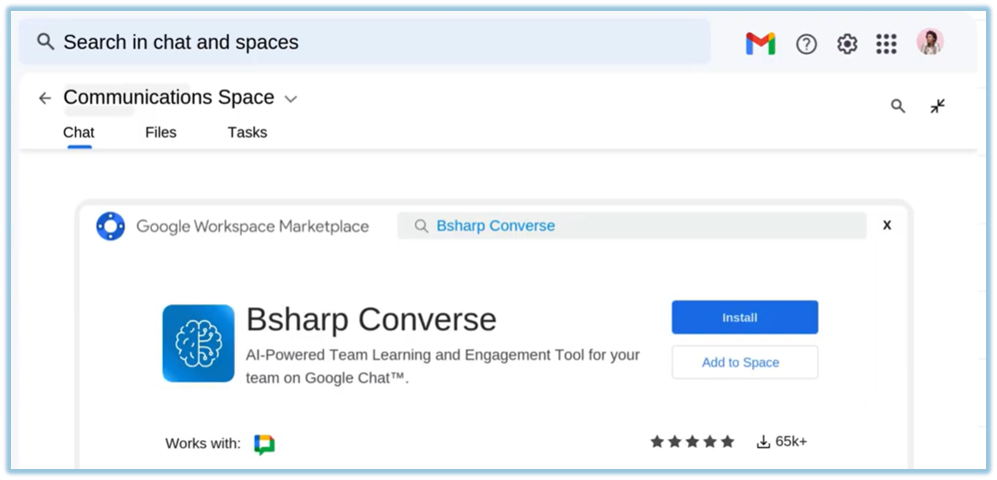Click the Google Chat works-with icon
Image resolution: width=997 pixels, height=480 pixels.
[264, 444]
